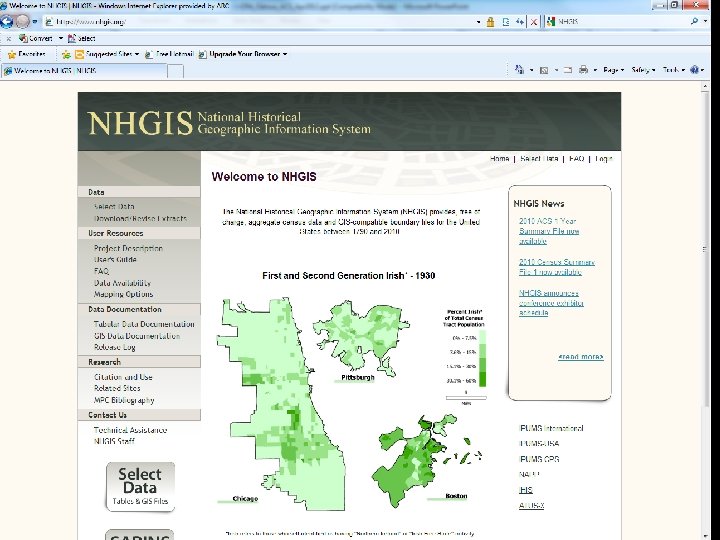Screen dimensions: 720x540
Task: Click the Read Mail icon in the command bar
Action: pos(568,70)
